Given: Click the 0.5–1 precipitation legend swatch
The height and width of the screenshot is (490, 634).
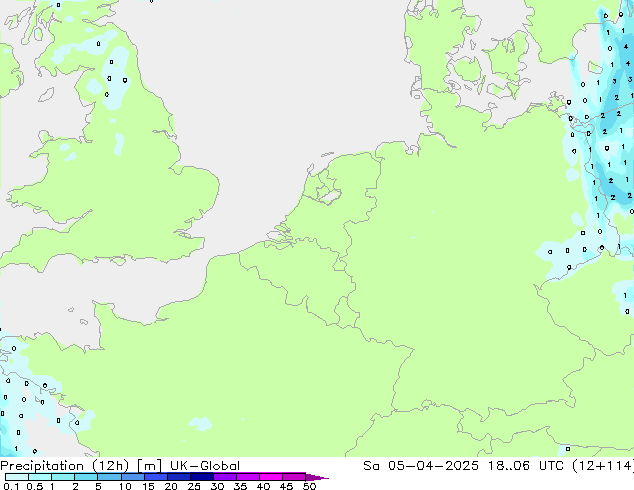Looking at the screenshot, I should tap(40, 477).
